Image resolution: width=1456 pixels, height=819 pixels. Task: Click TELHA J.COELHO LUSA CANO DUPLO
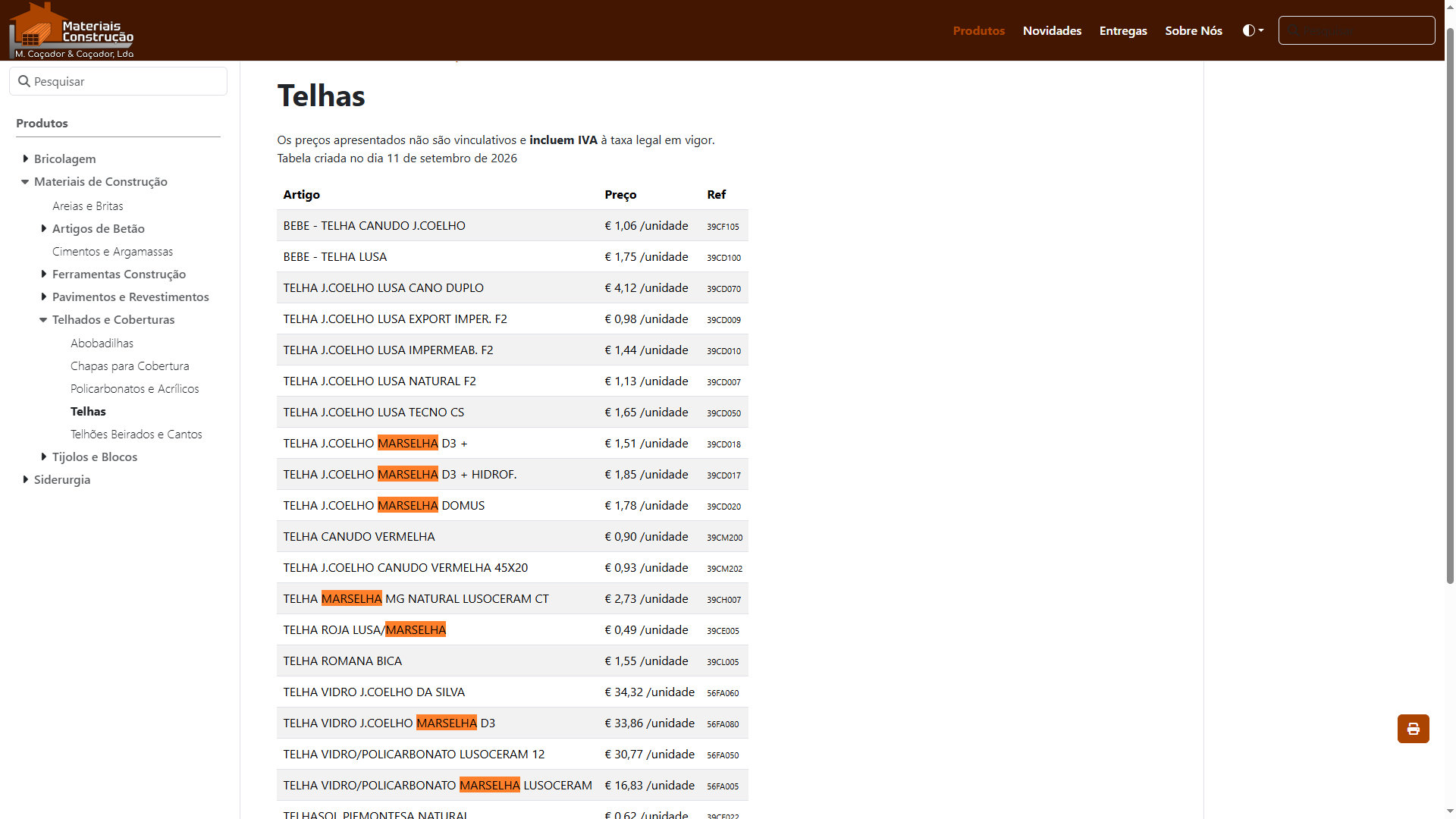click(x=383, y=287)
